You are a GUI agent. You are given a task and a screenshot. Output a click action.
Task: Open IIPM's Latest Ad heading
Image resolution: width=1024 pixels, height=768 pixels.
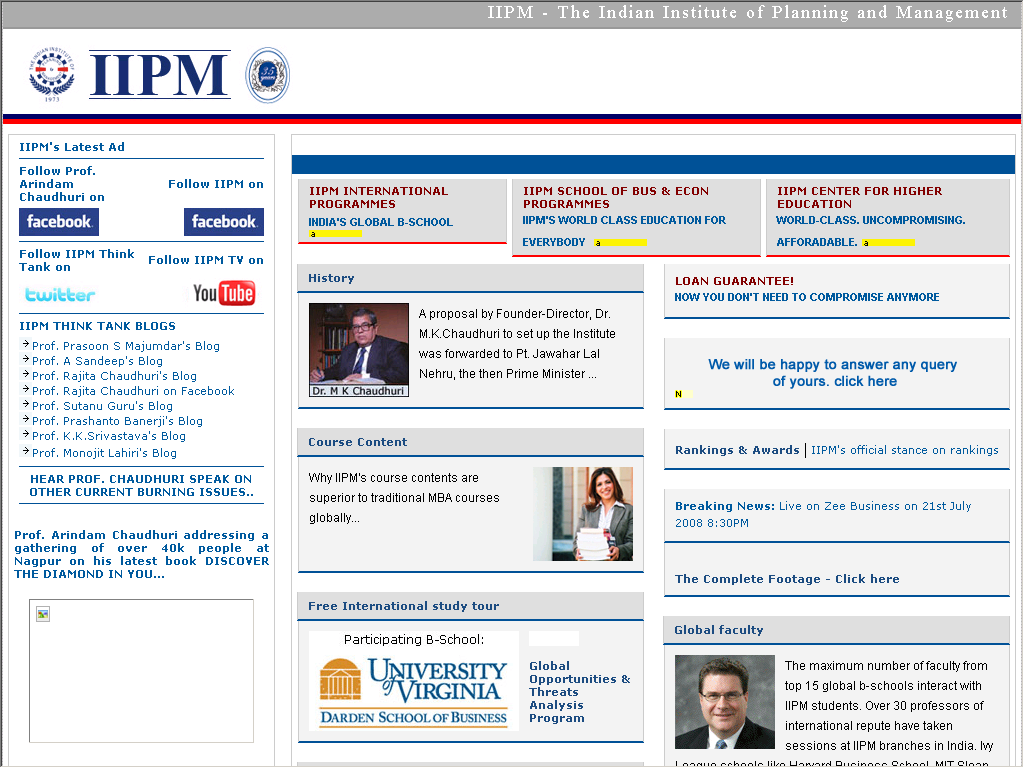(x=72, y=147)
